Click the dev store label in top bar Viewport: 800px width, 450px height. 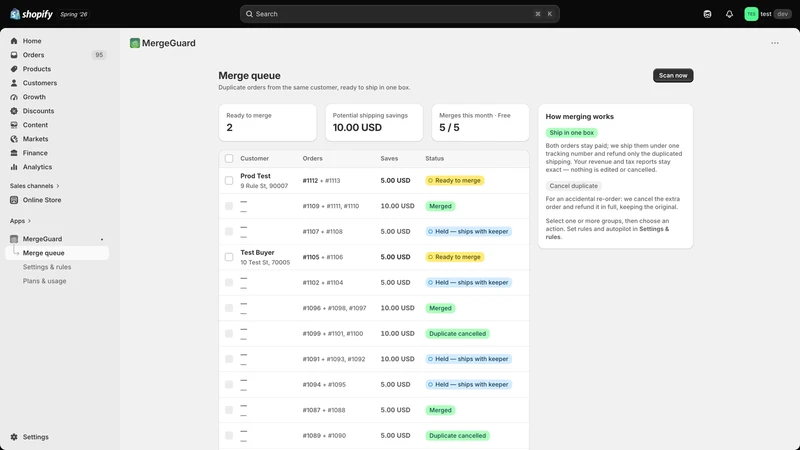point(783,14)
